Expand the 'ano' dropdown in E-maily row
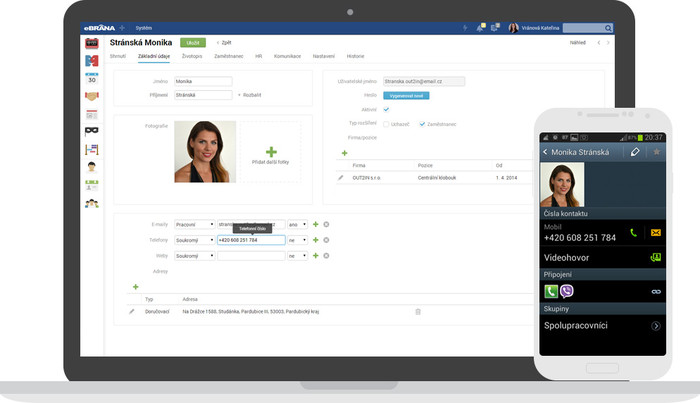Image resolution: width=700 pixels, height=403 pixels. pyautogui.click(x=297, y=224)
